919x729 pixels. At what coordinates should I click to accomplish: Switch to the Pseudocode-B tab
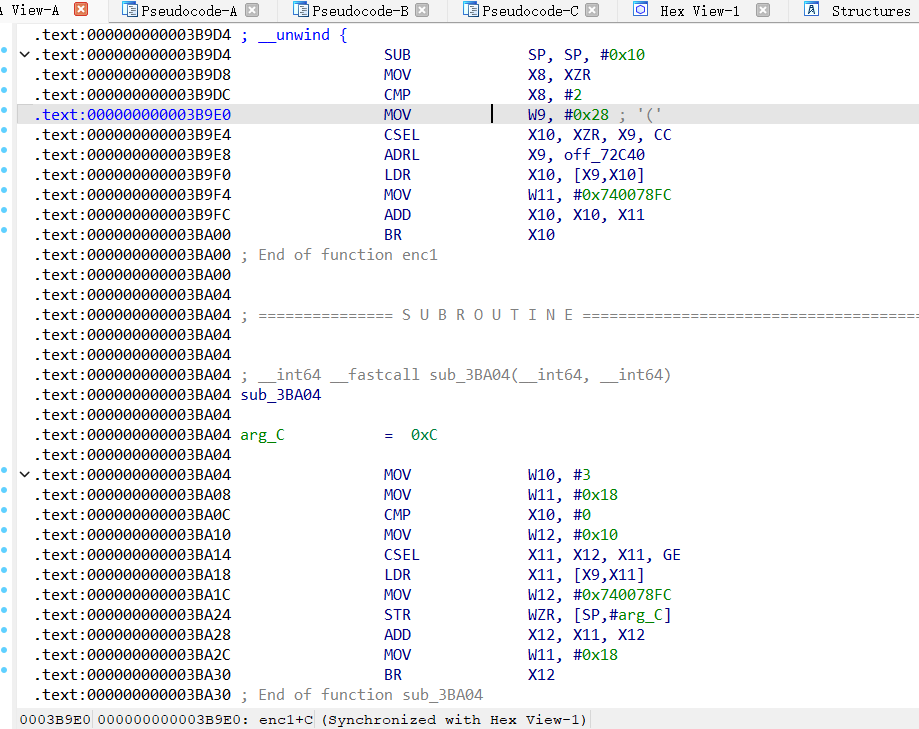coord(360,11)
